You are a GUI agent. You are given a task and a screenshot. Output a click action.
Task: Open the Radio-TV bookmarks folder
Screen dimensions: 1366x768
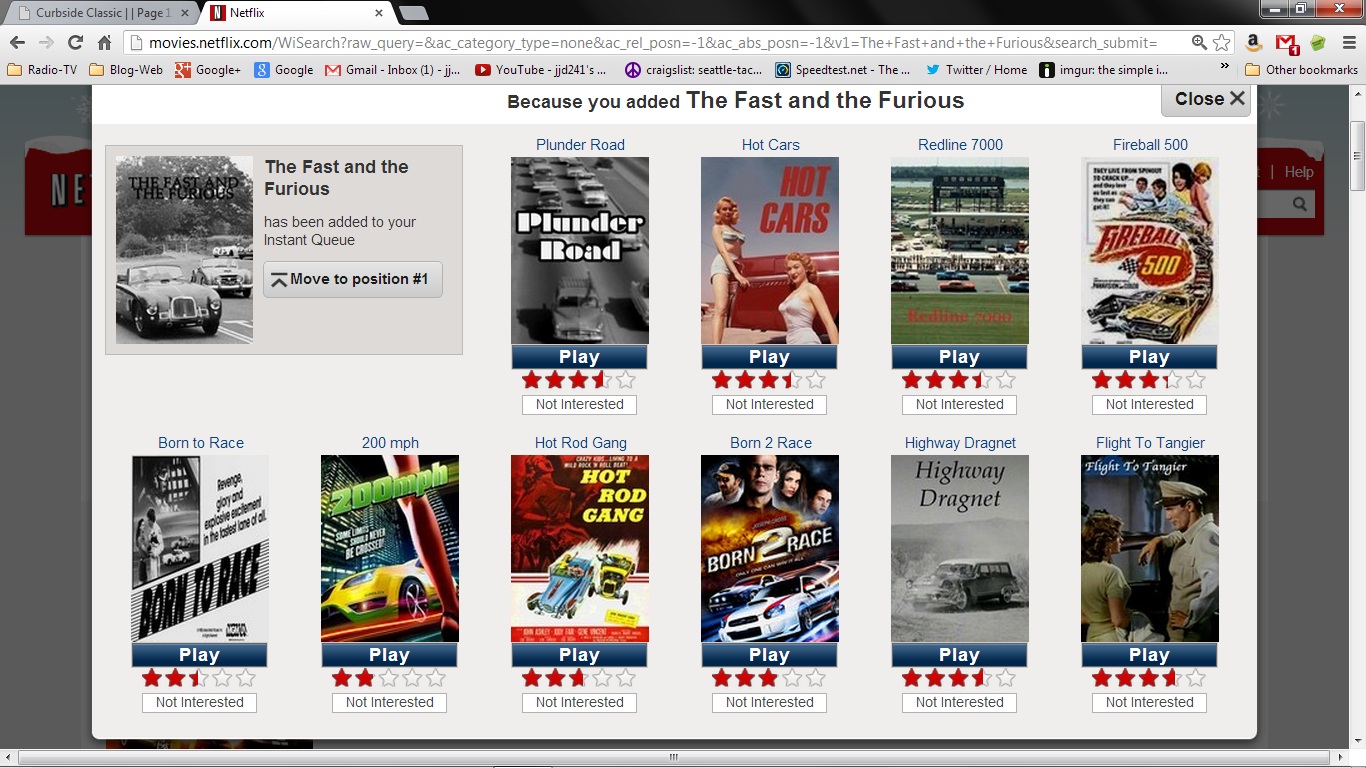(x=42, y=70)
